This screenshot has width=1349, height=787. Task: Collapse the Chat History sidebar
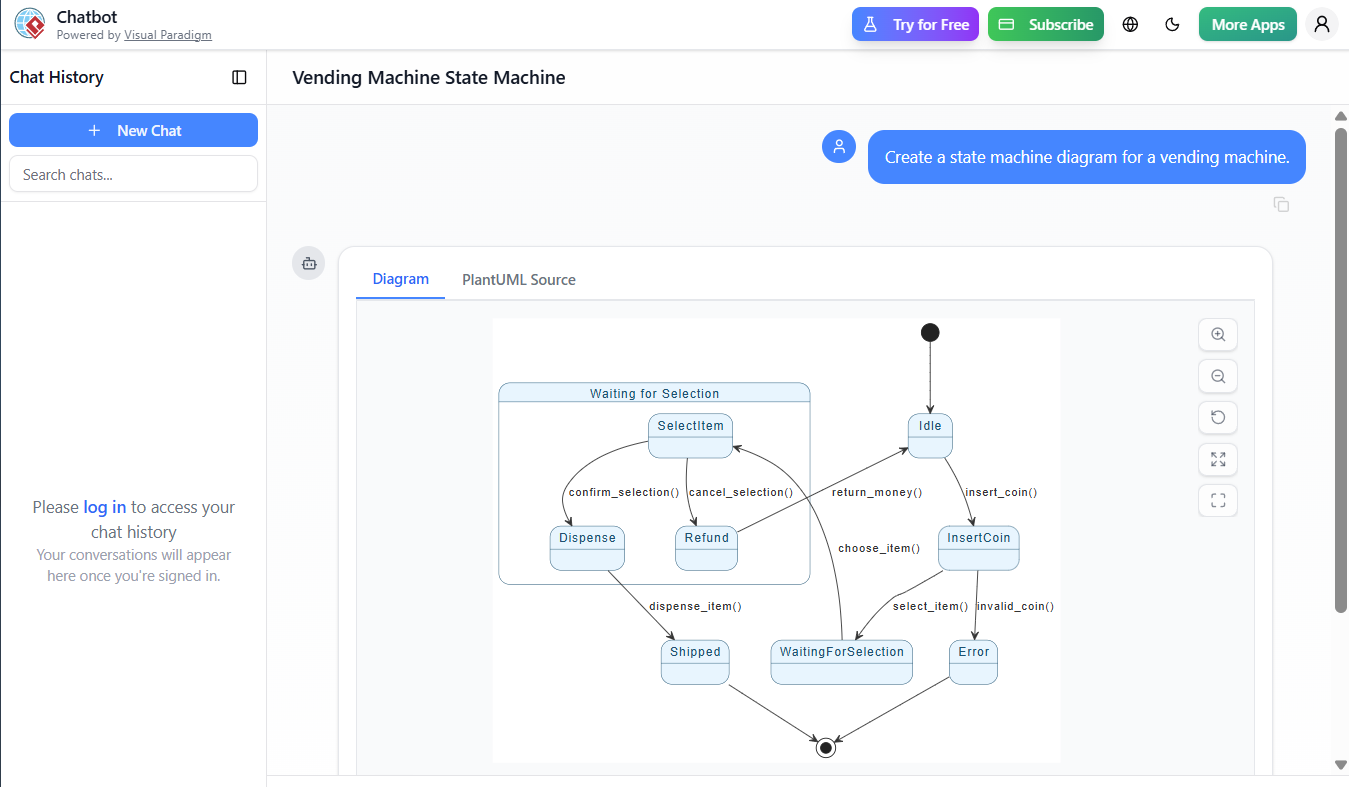(239, 77)
